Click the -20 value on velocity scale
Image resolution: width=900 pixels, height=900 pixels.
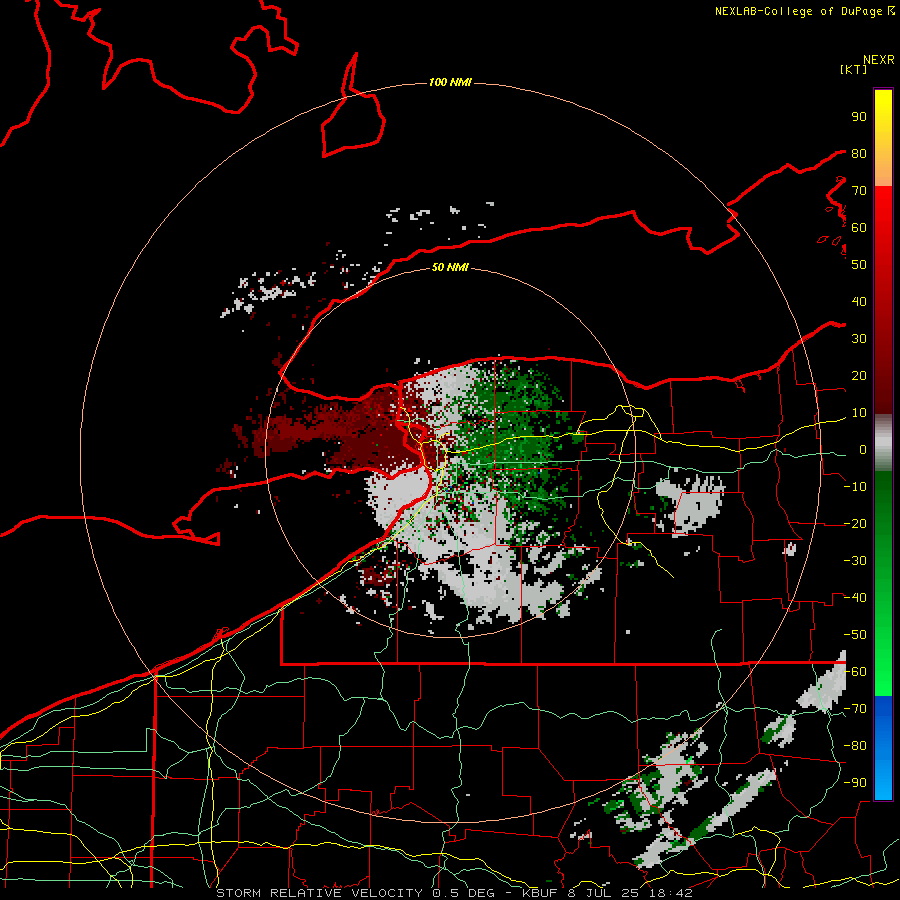pos(856,523)
